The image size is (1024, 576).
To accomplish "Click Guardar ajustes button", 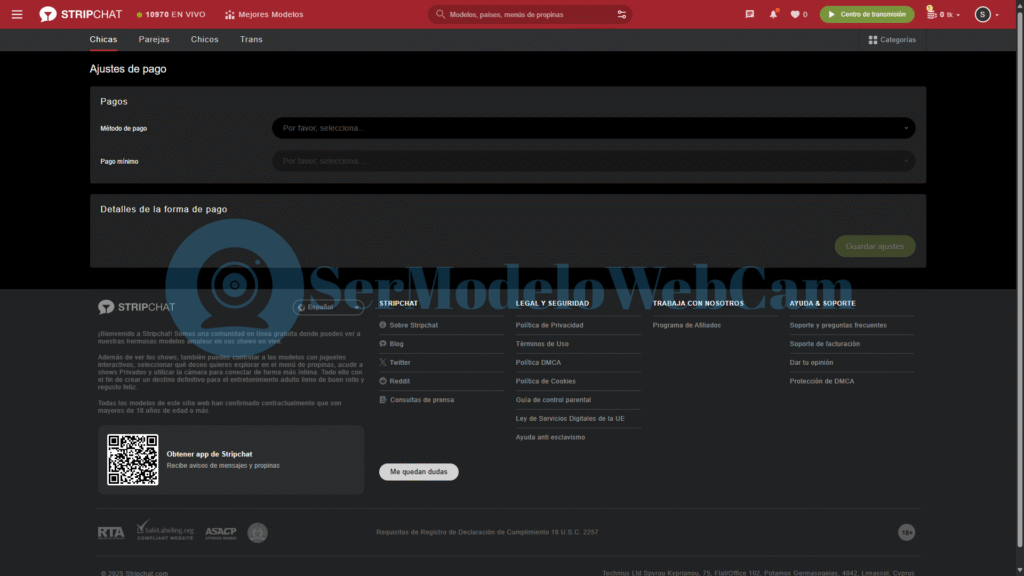I will [874, 246].
